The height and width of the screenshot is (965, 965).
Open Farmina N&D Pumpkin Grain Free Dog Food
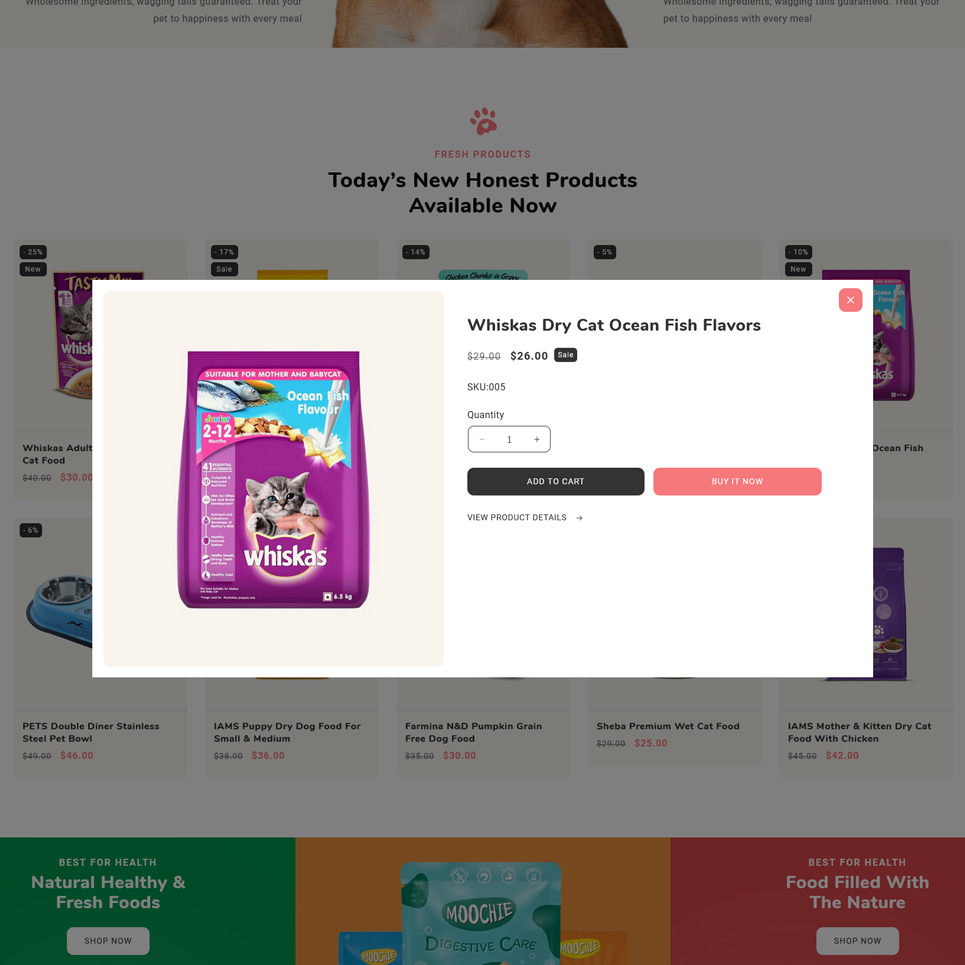[473, 732]
